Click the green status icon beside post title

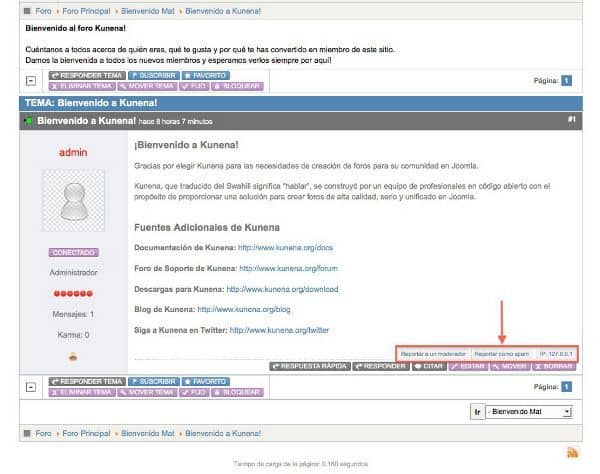(29, 121)
